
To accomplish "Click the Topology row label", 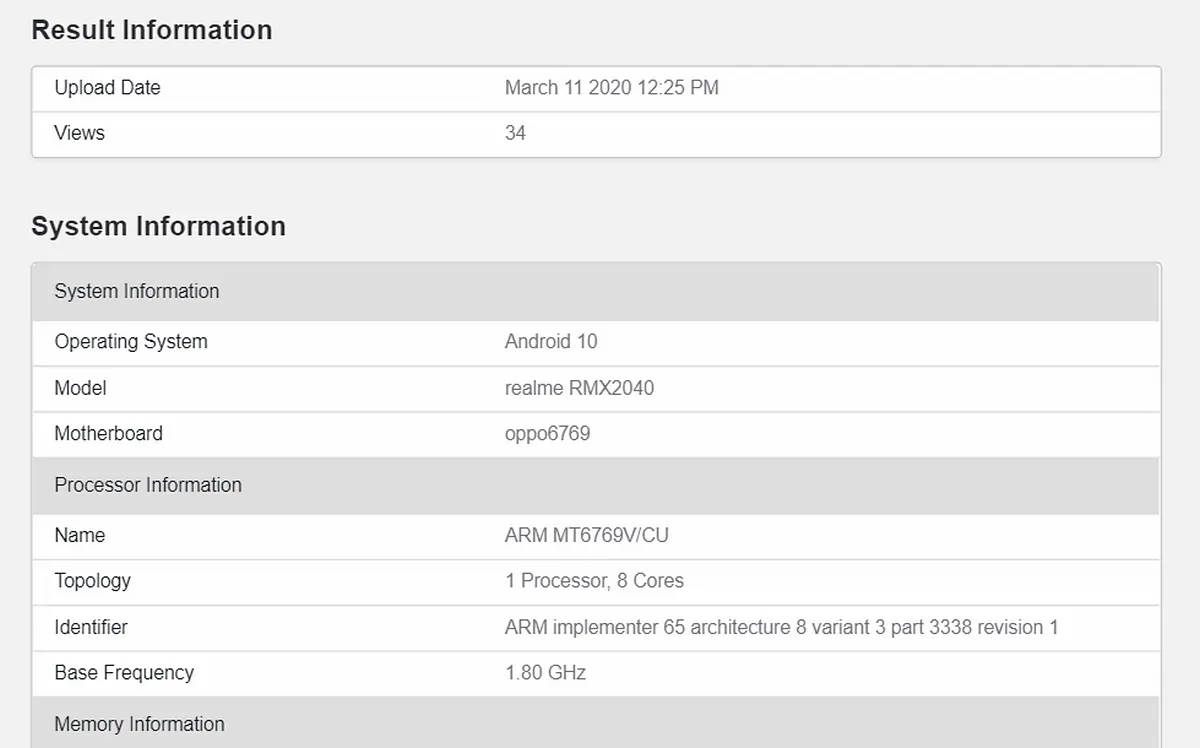I will tap(92, 581).
